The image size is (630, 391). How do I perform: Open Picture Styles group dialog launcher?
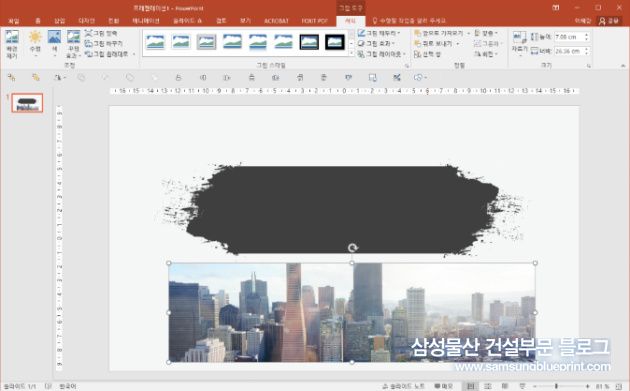[x=407, y=66]
